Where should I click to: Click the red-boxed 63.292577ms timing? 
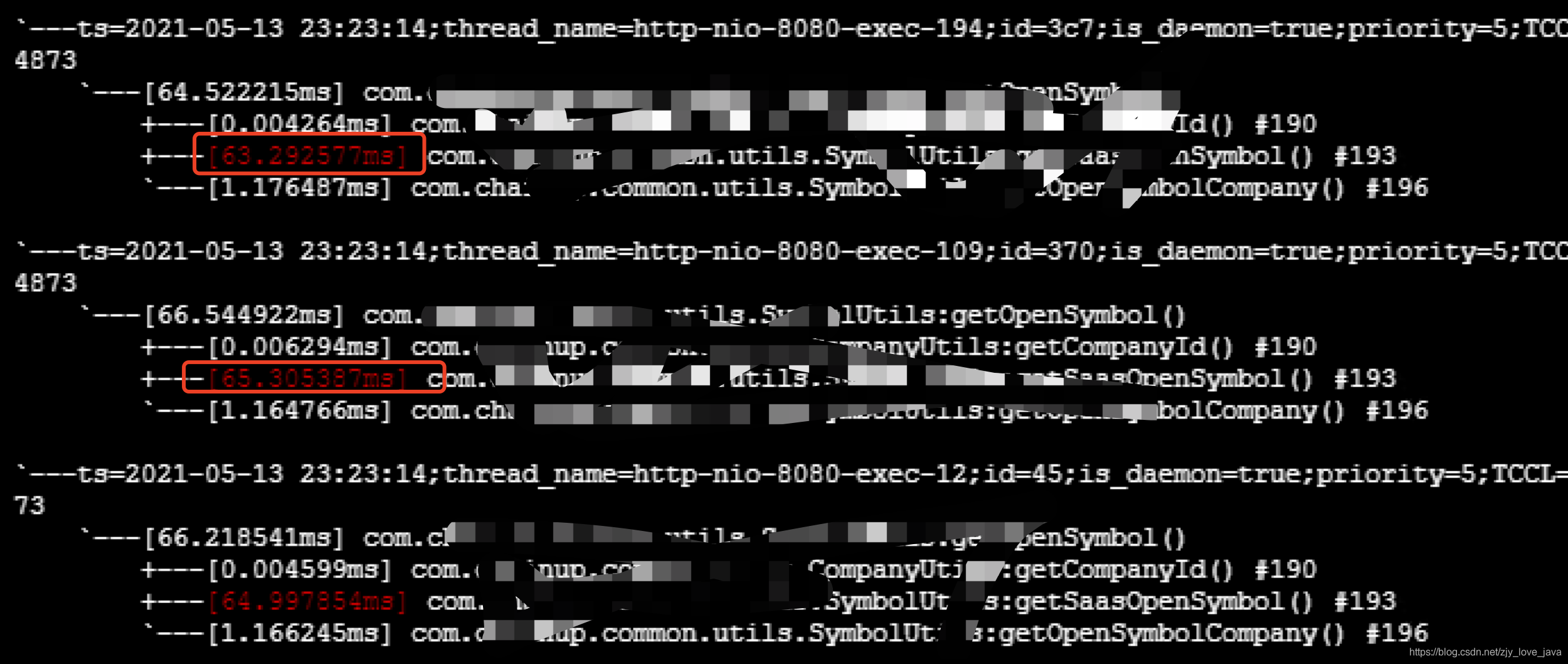309,154
